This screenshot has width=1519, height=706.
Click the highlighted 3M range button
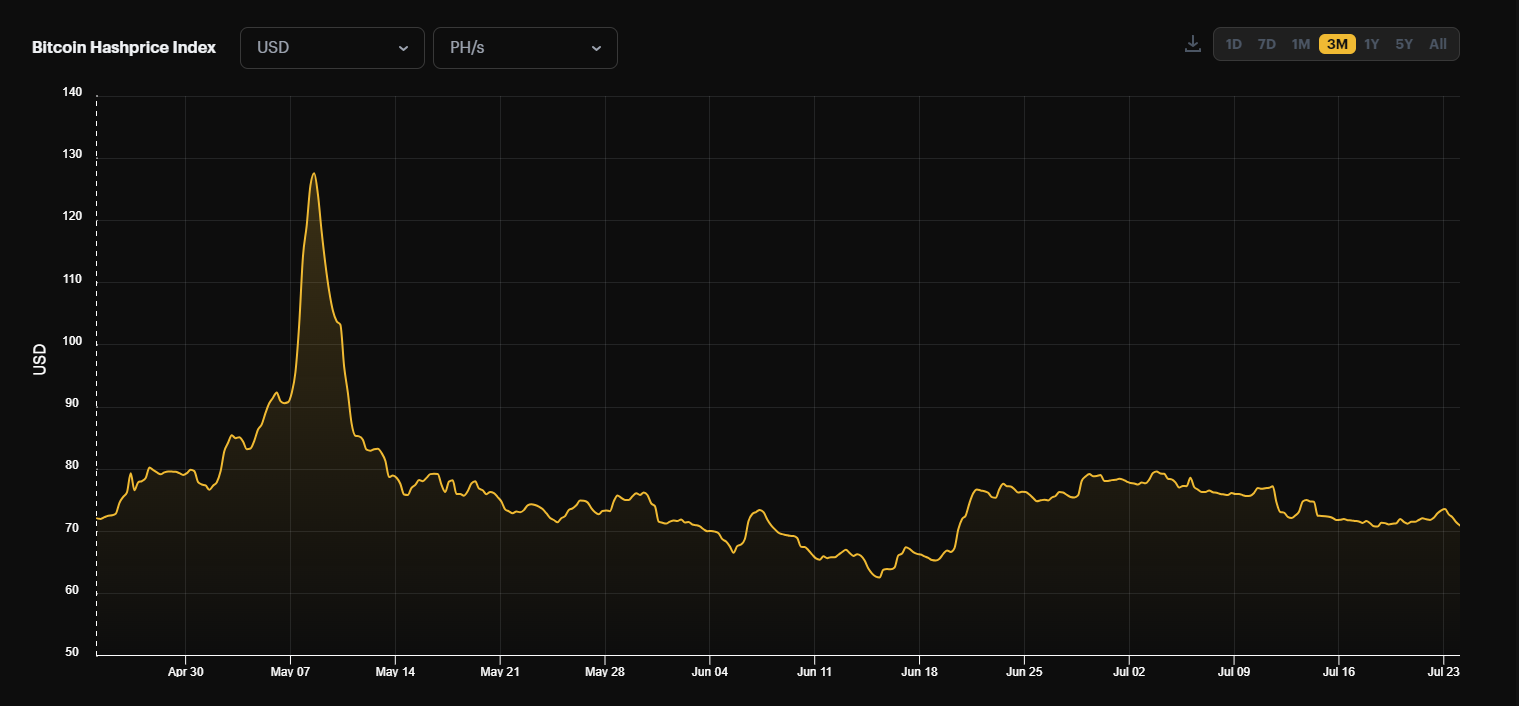coord(1337,44)
